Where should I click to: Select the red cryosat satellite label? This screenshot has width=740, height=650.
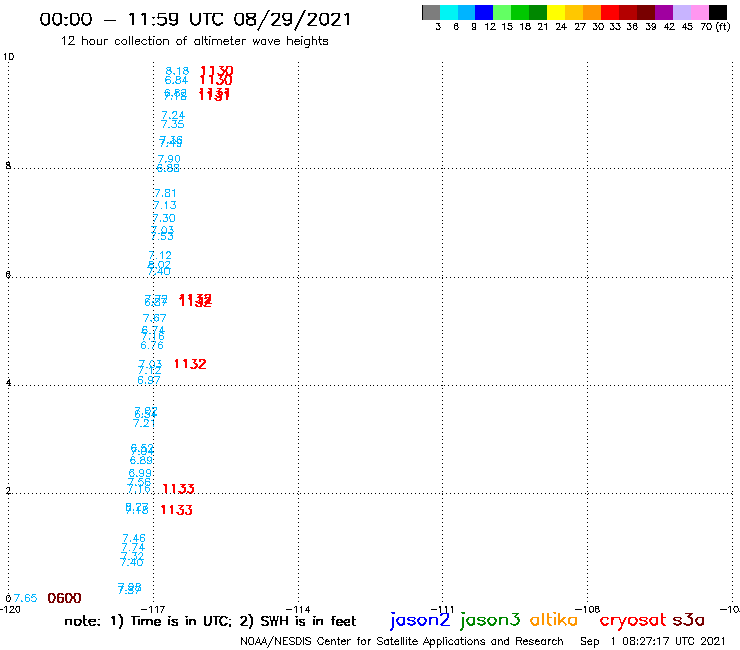click(x=633, y=620)
